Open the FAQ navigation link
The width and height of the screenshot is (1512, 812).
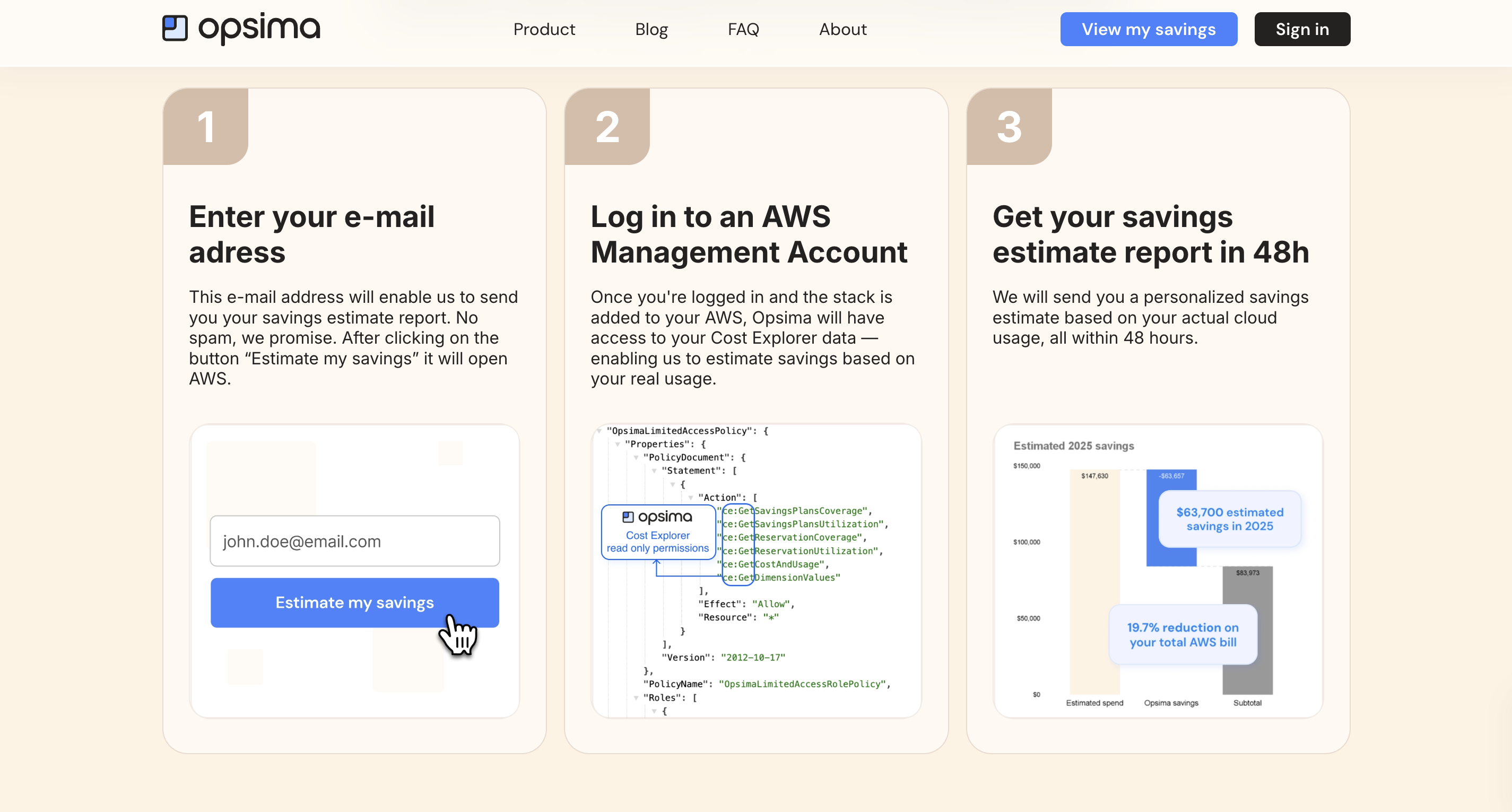coord(743,29)
